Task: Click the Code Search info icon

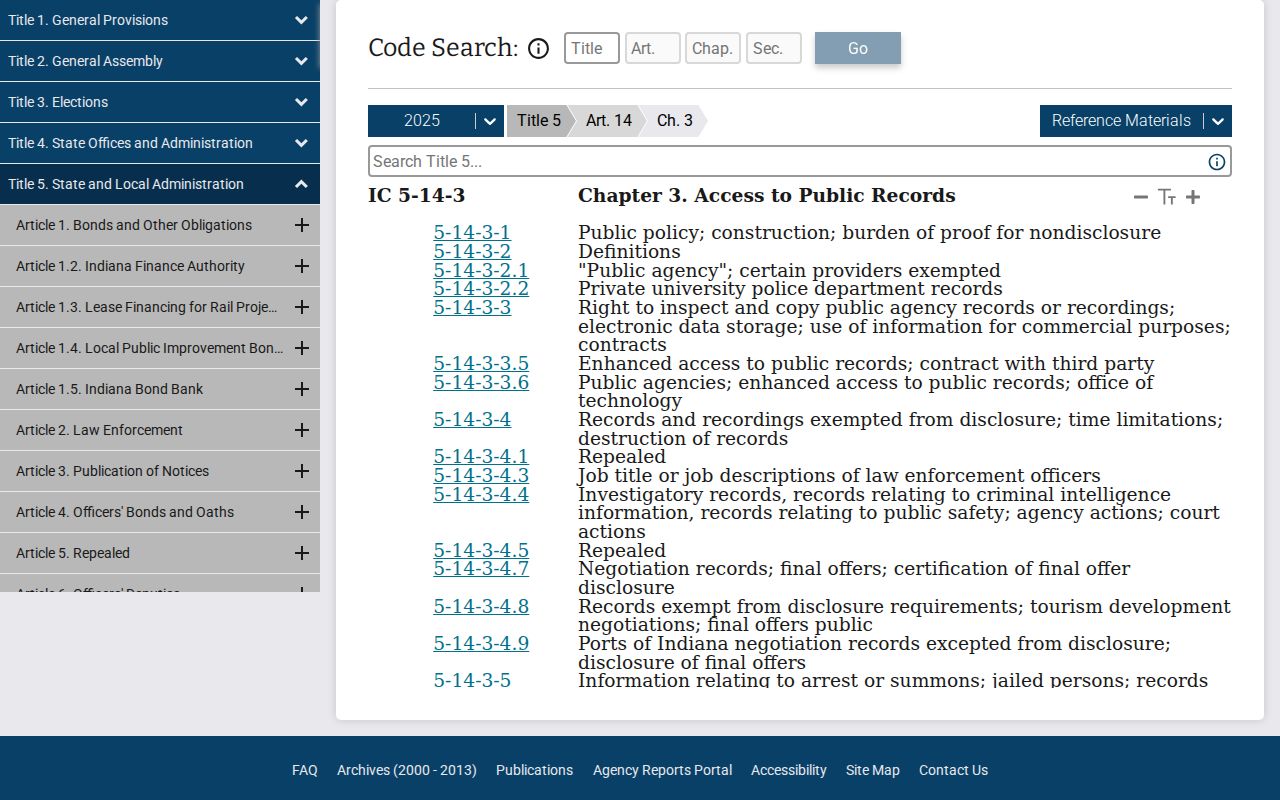Action: [538, 48]
